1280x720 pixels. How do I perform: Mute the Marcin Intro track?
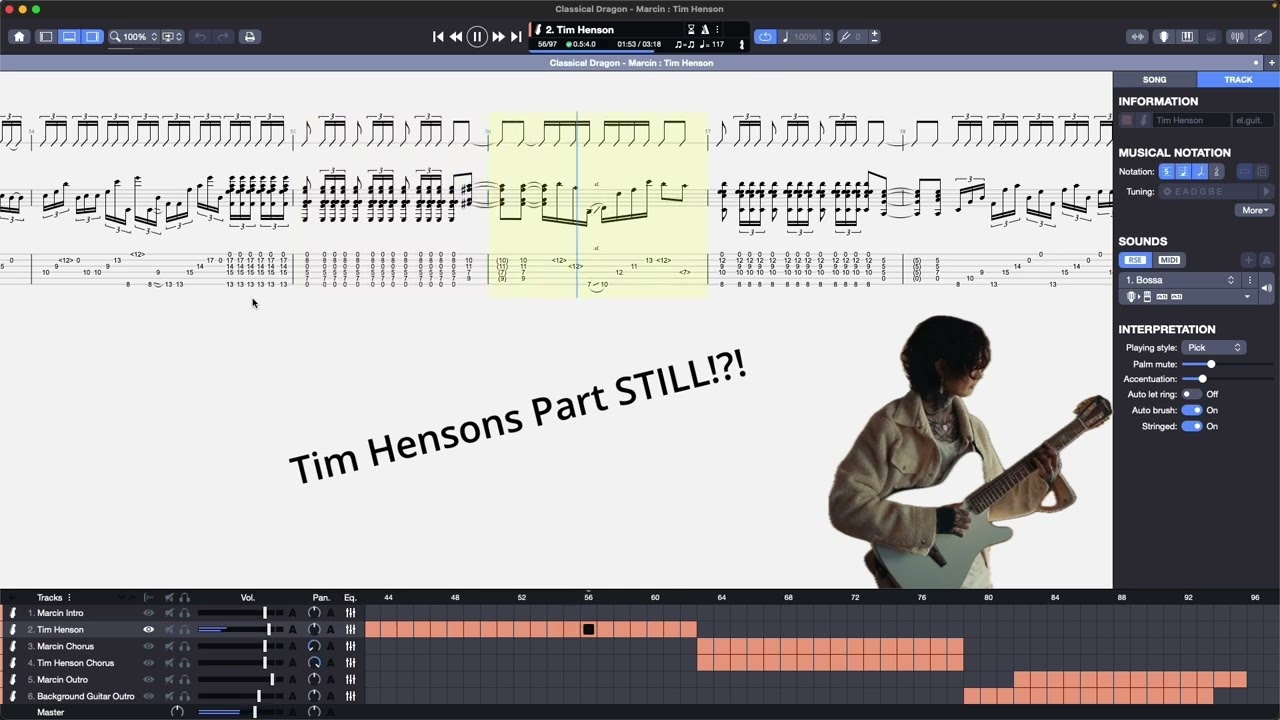[169, 613]
